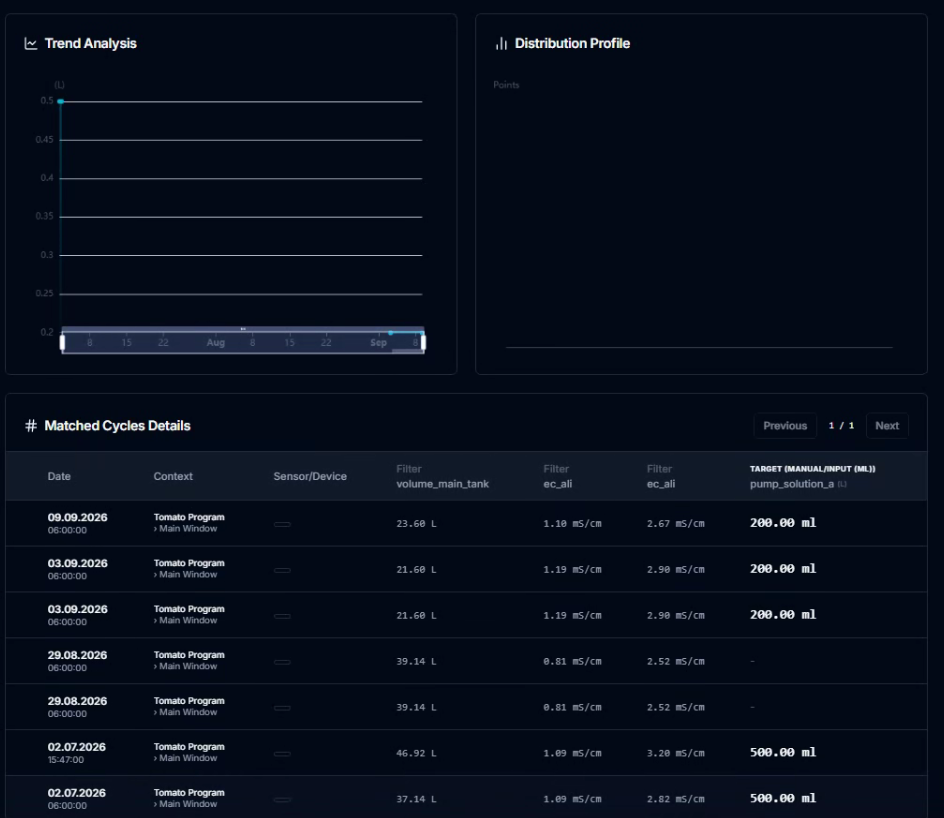The width and height of the screenshot is (944, 818).
Task: Click Tomato Program in the 09.09.2026 row
Action: [189, 517]
